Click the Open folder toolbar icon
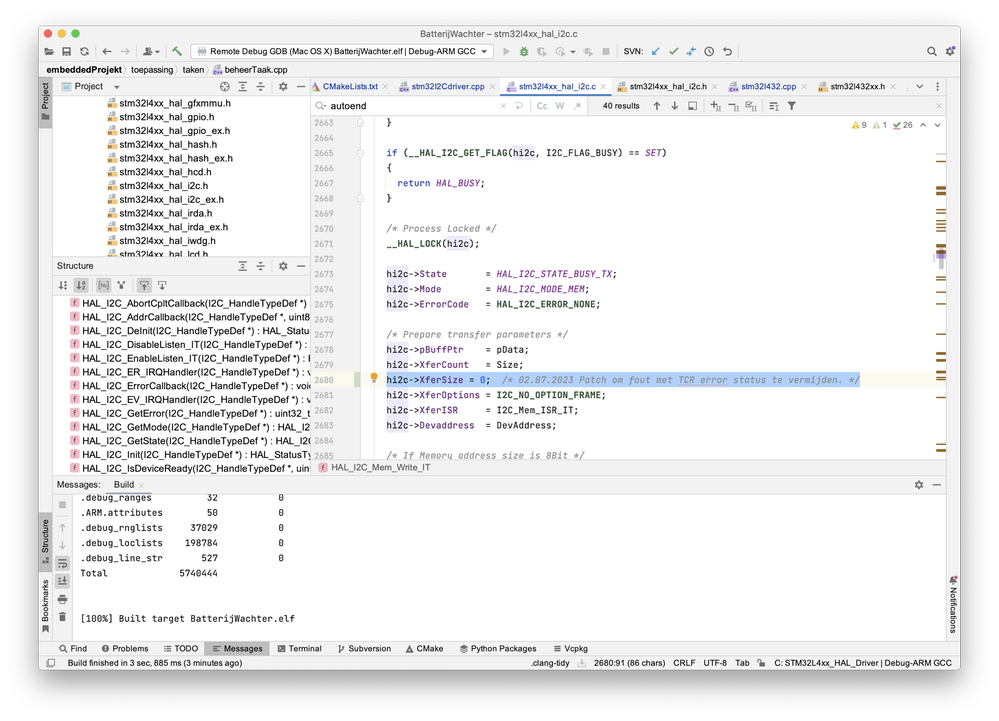999x721 pixels. point(49,52)
